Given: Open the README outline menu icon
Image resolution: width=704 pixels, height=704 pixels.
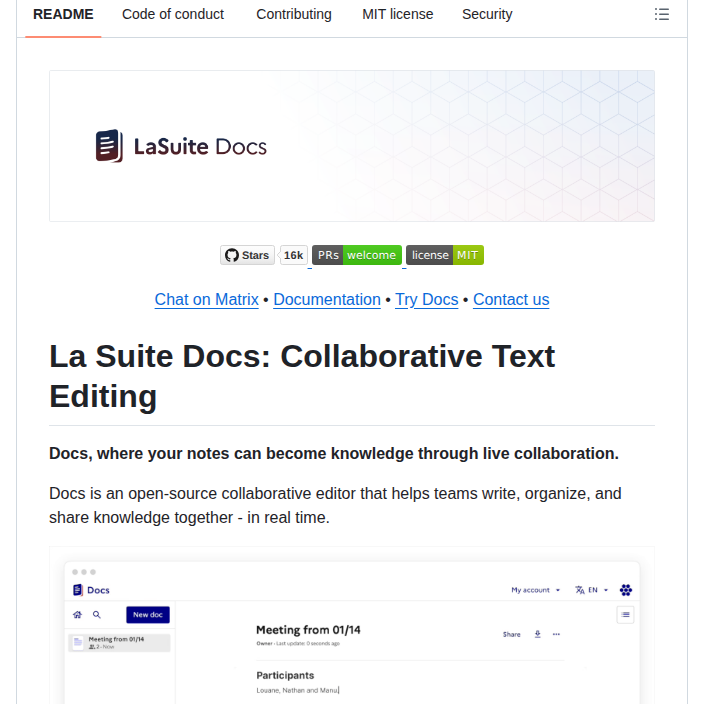Looking at the screenshot, I should click(661, 14).
